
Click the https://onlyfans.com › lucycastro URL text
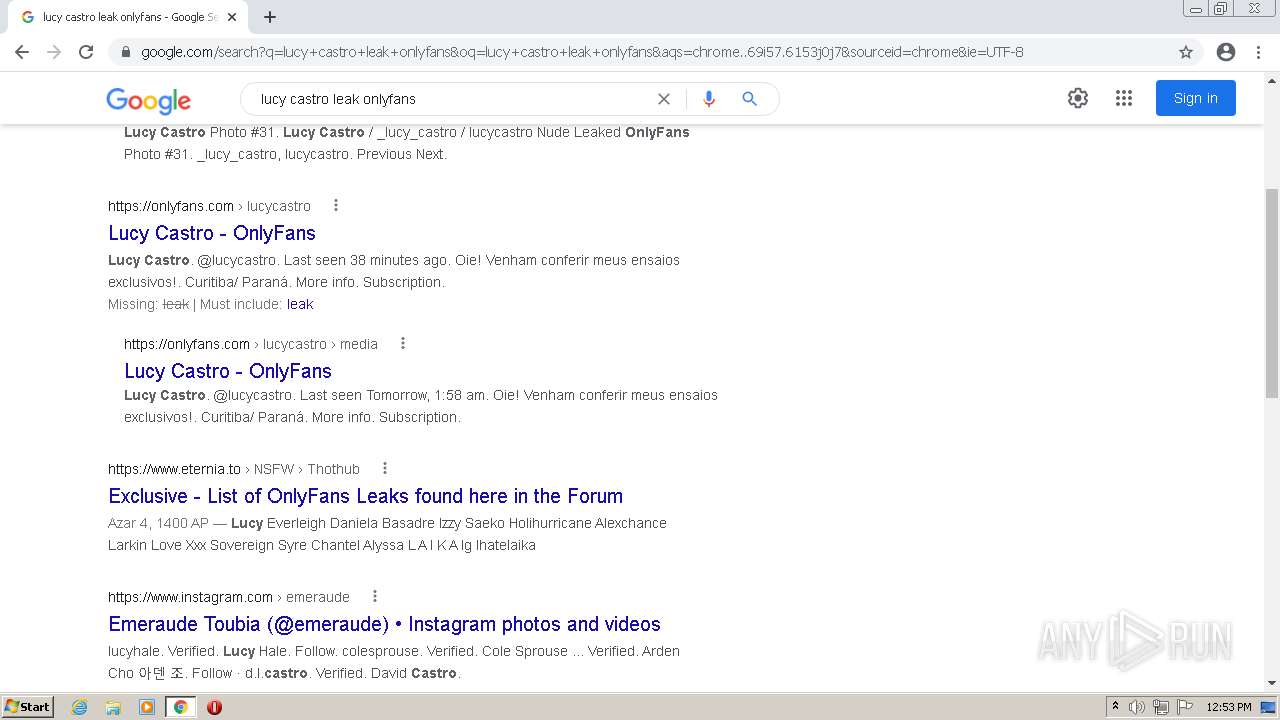pos(209,206)
